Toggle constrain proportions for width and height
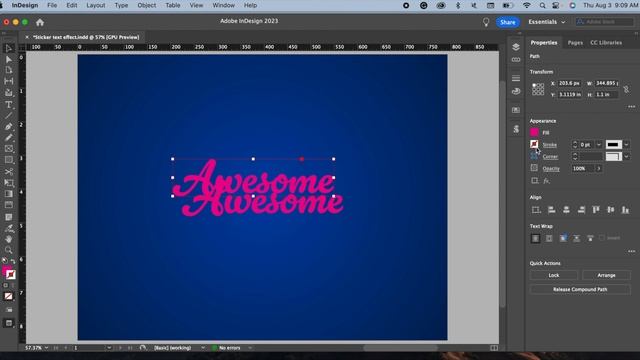640x360 pixels. [626, 89]
